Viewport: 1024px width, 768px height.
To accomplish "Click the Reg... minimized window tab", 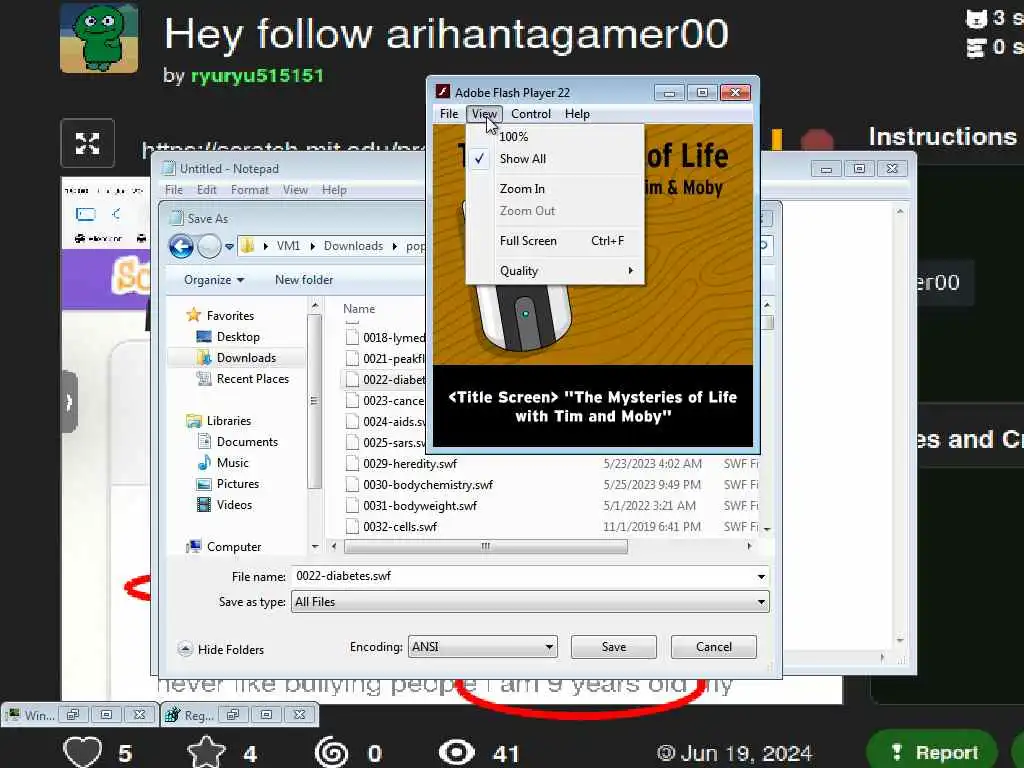I will click(x=191, y=715).
